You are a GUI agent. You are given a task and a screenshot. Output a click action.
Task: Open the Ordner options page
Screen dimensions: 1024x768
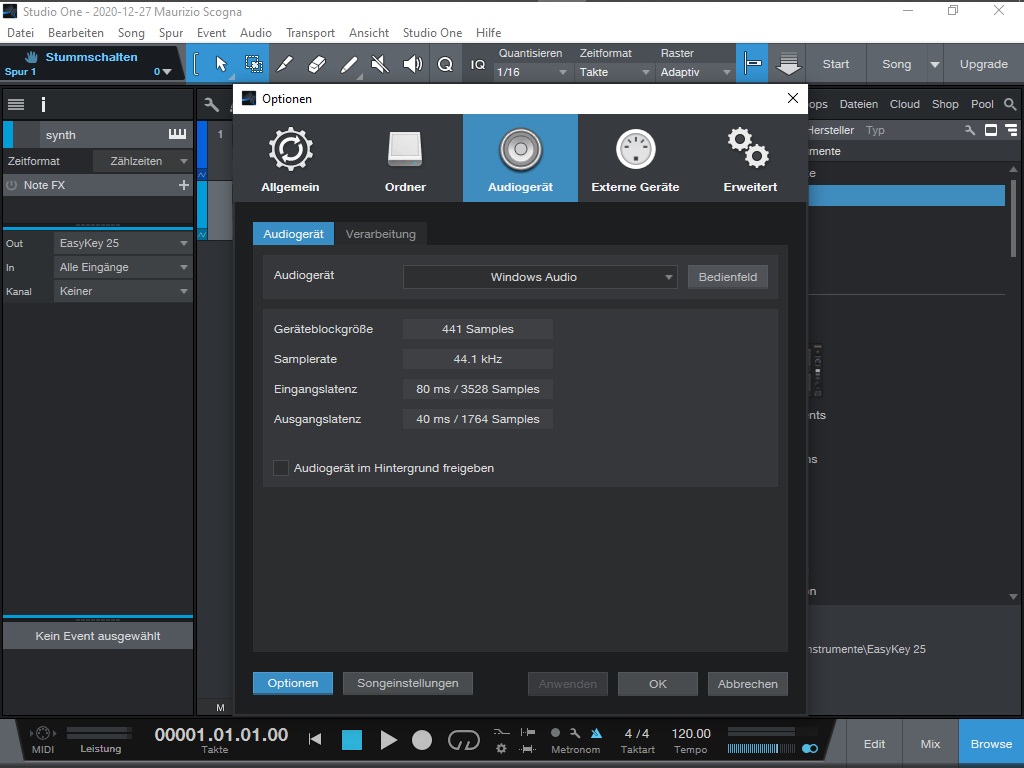[406, 158]
